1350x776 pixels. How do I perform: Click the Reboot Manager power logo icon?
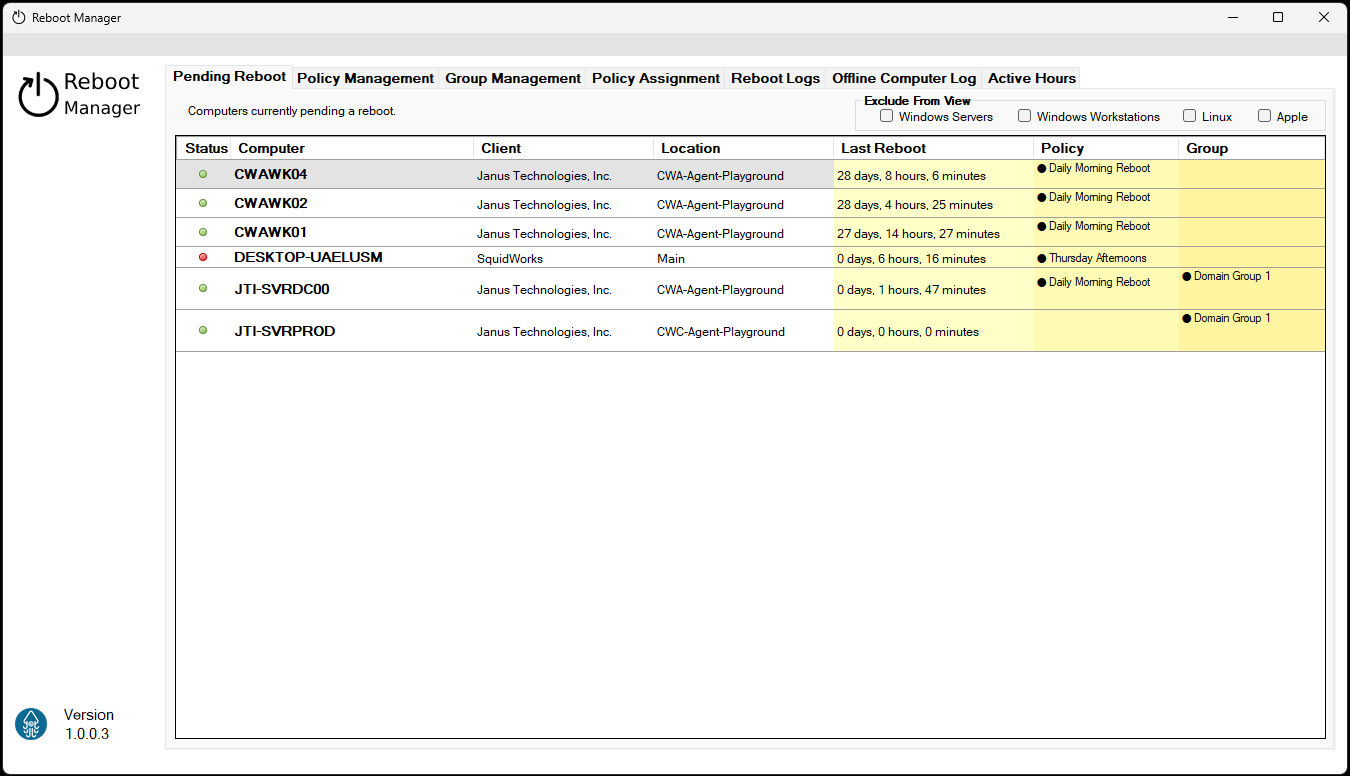point(38,95)
